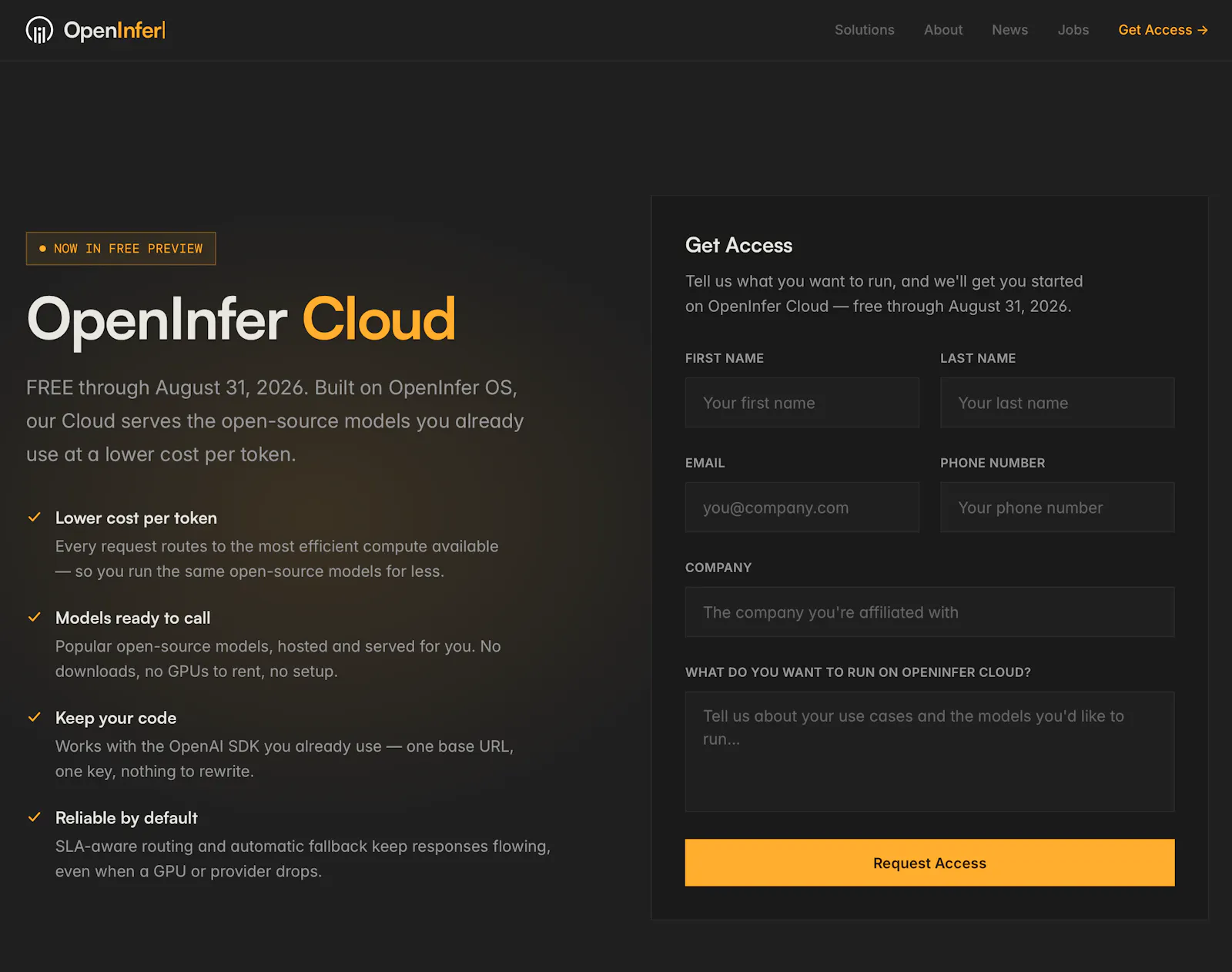1232x972 pixels.
Task: Submit the Request Access button
Action: 929,863
